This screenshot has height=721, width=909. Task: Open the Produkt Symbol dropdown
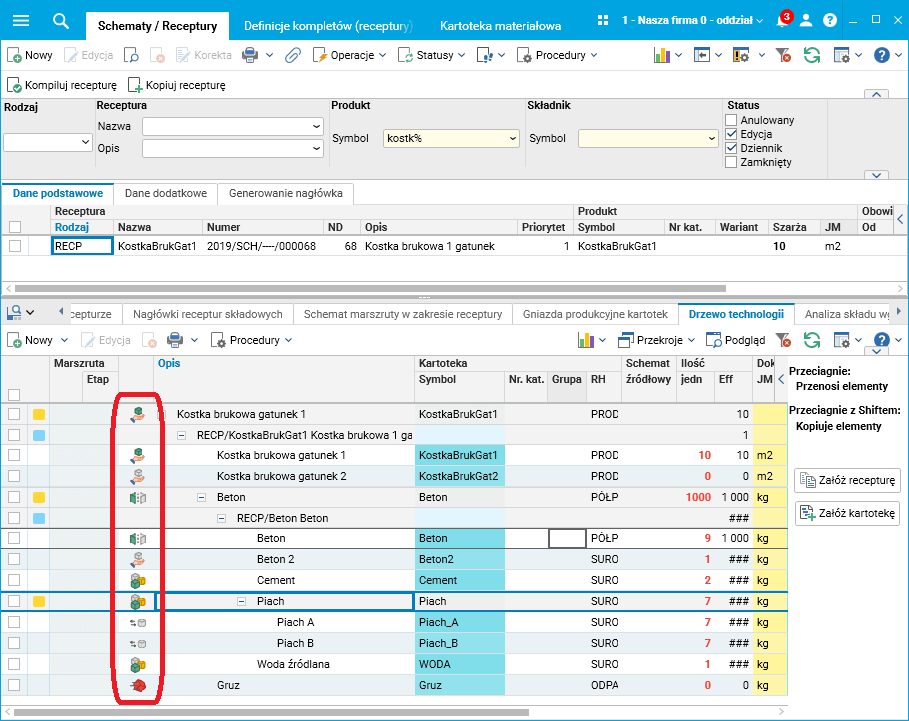[512, 139]
